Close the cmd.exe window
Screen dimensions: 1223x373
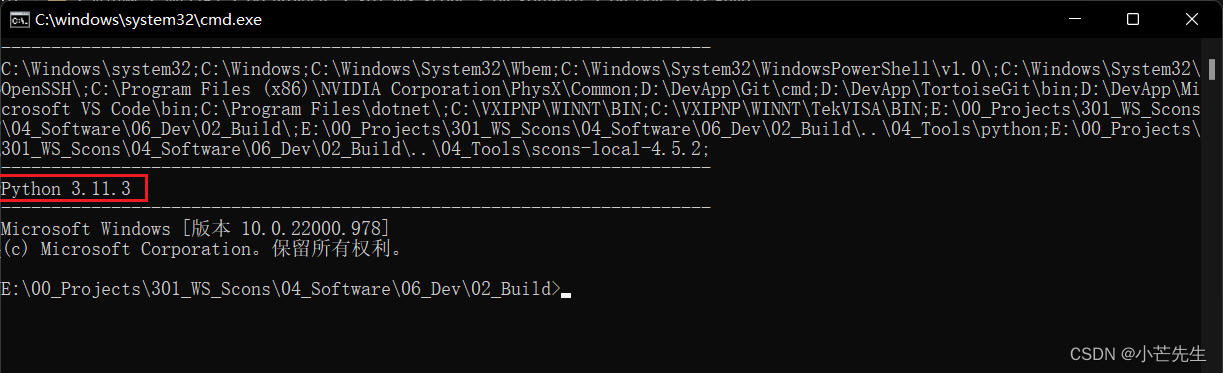1193,19
